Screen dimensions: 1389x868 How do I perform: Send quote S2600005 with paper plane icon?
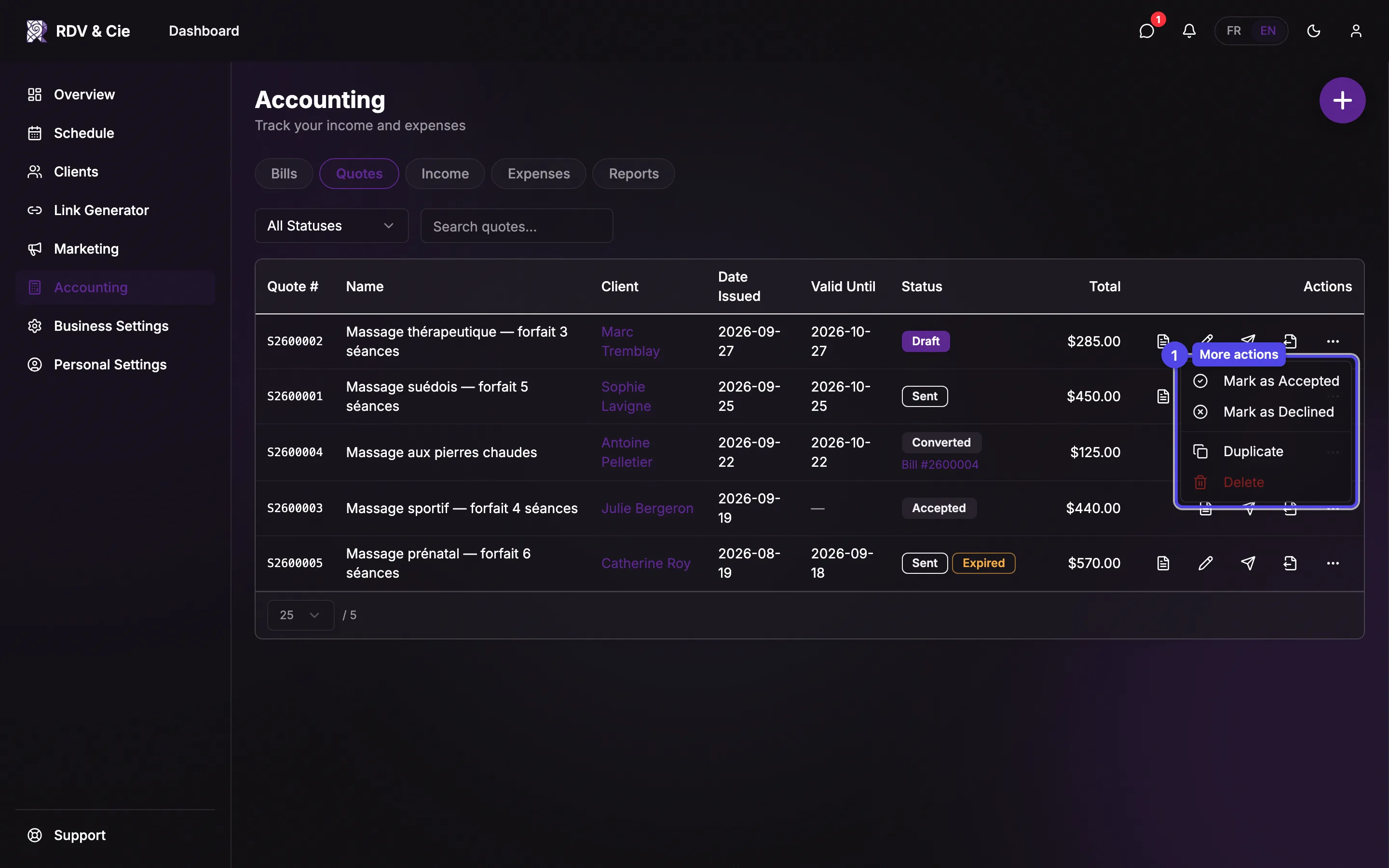[x=1248, y=563]
